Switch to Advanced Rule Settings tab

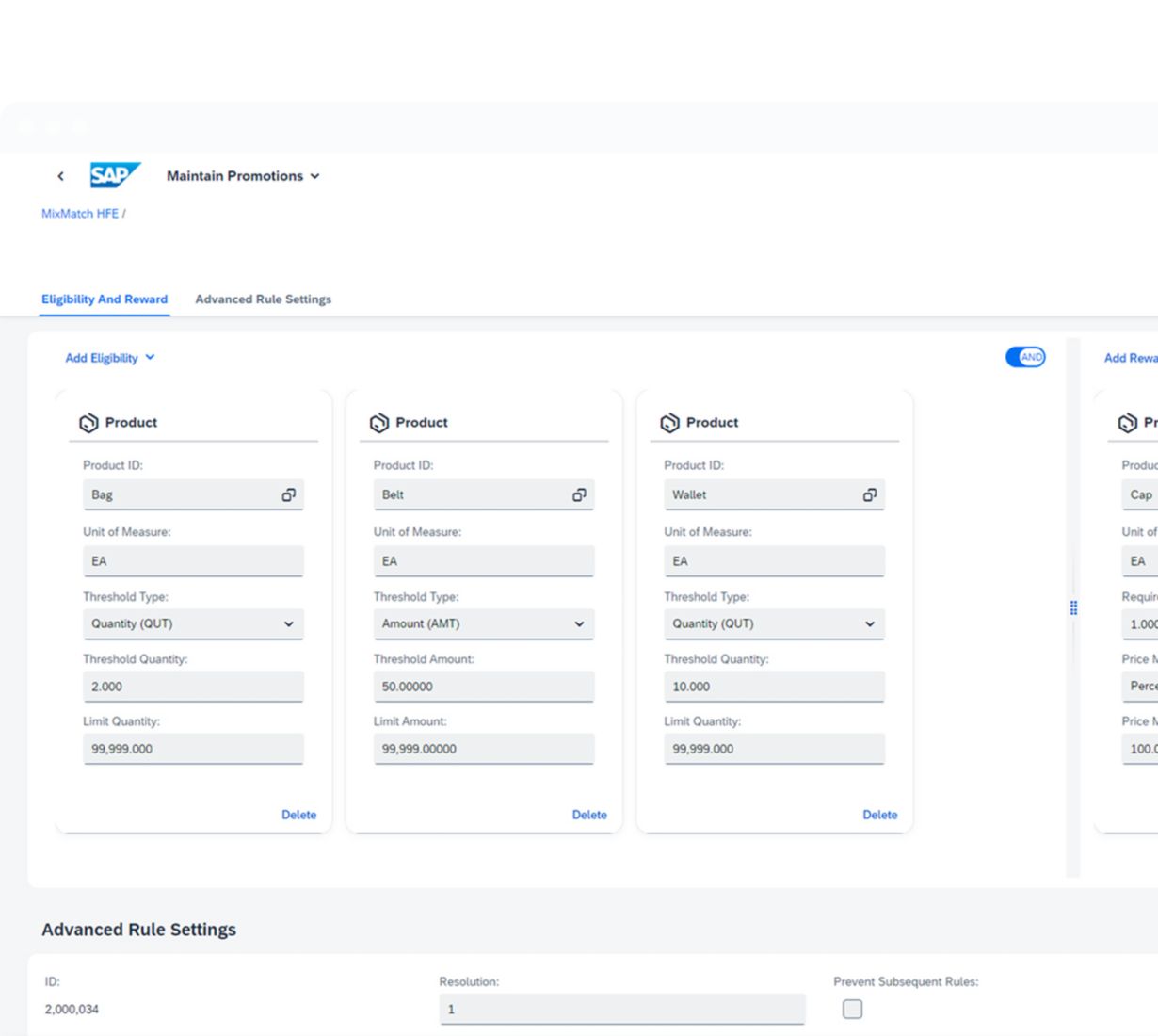263,299
